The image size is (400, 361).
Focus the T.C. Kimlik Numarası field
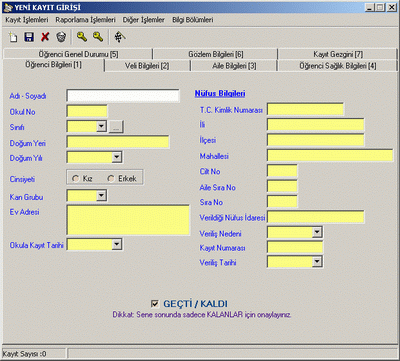tap(305, 109)
